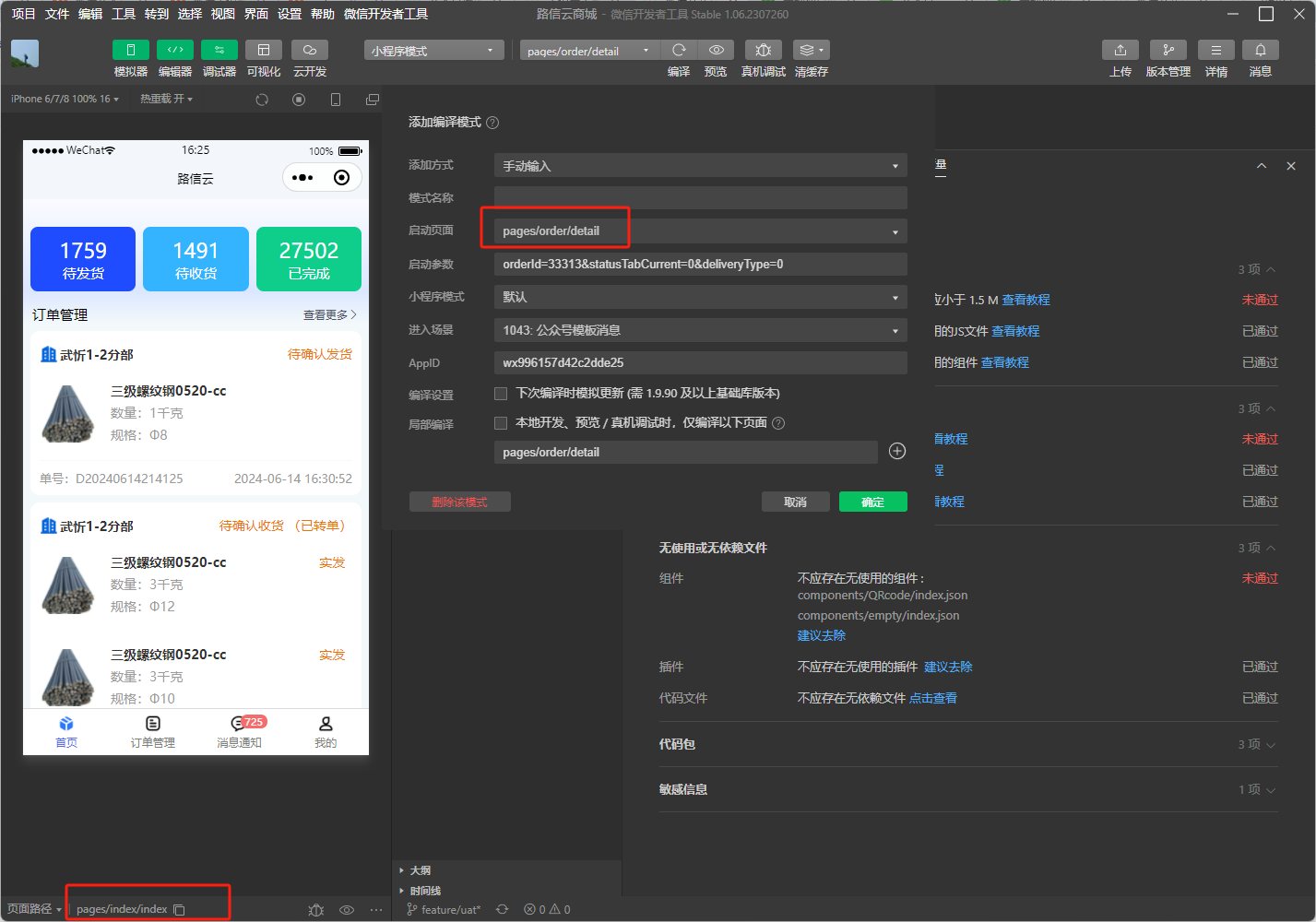Screen dimensions: 1316x922
Task: Open the 工具 menu
Action: pos(124,14)
